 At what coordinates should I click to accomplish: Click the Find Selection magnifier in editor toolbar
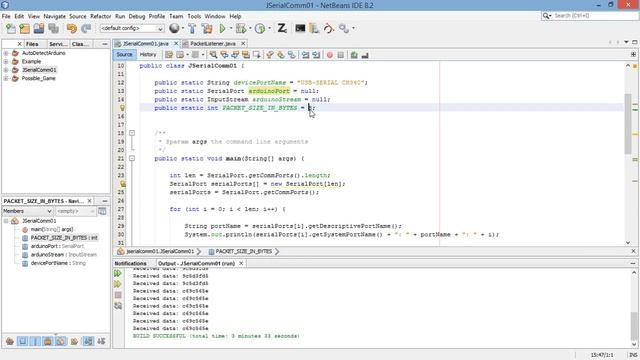213,55
